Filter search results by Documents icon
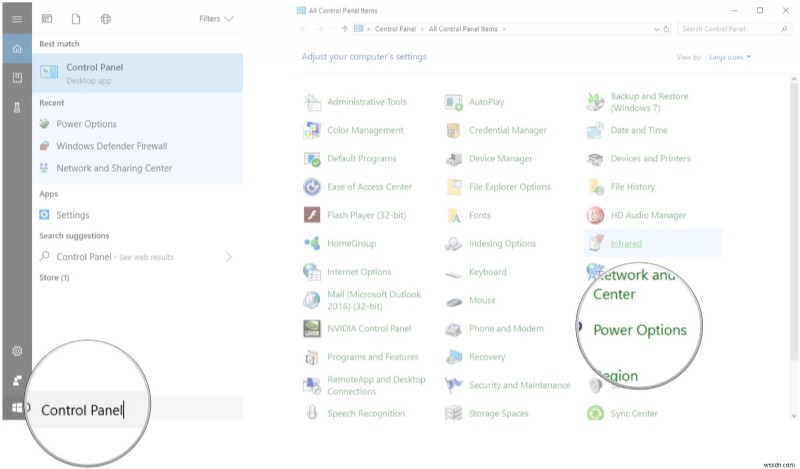Viewport: 800px width, 469px height. [76, 19]
